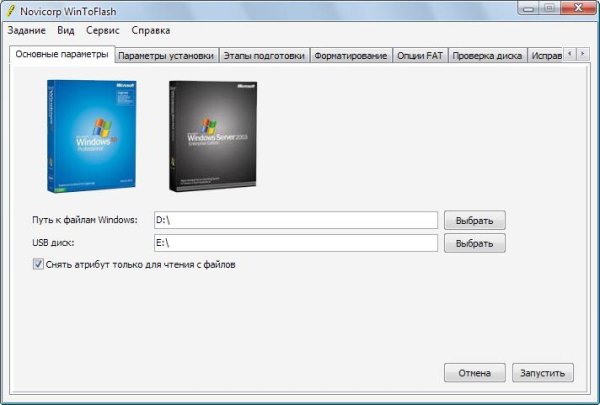Open the Задание menu
The height and width of the screenshot is (405, 600).
click(27, 31)
